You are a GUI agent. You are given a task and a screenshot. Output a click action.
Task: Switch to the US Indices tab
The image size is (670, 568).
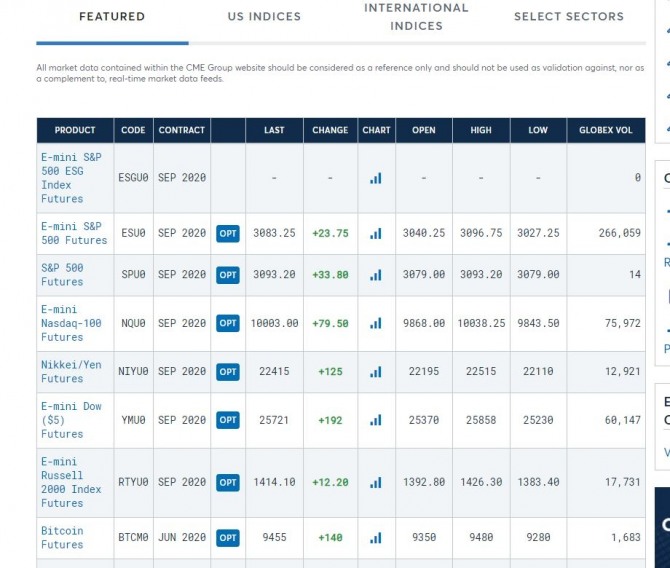coord(264,17)
